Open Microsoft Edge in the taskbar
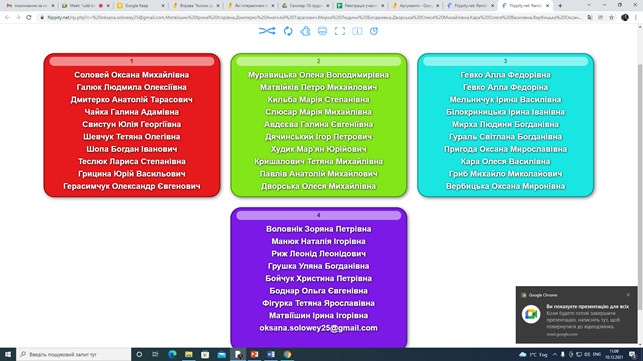643x361 pixels. [x=172, y=354]
